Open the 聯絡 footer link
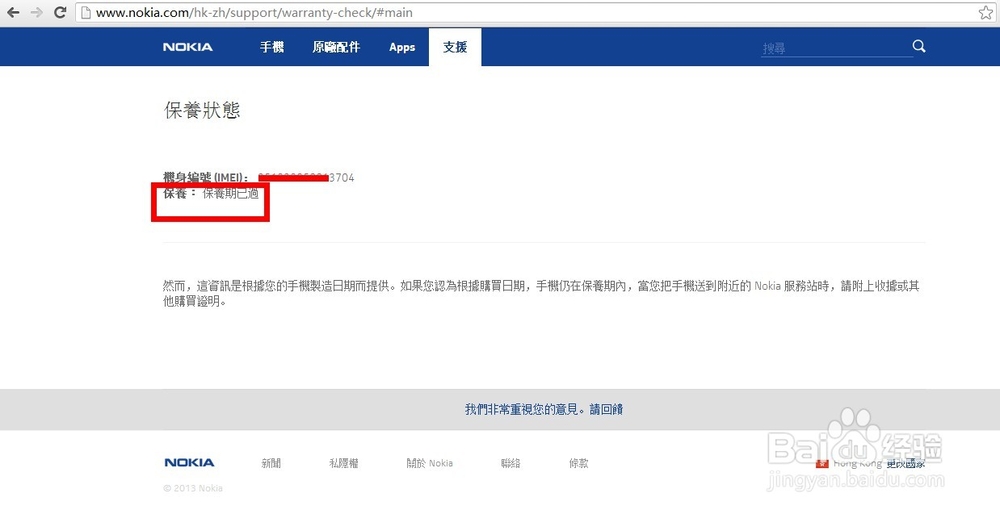Screen dimensions: 1000x514 pyautogui.click(x=510, y=464)
